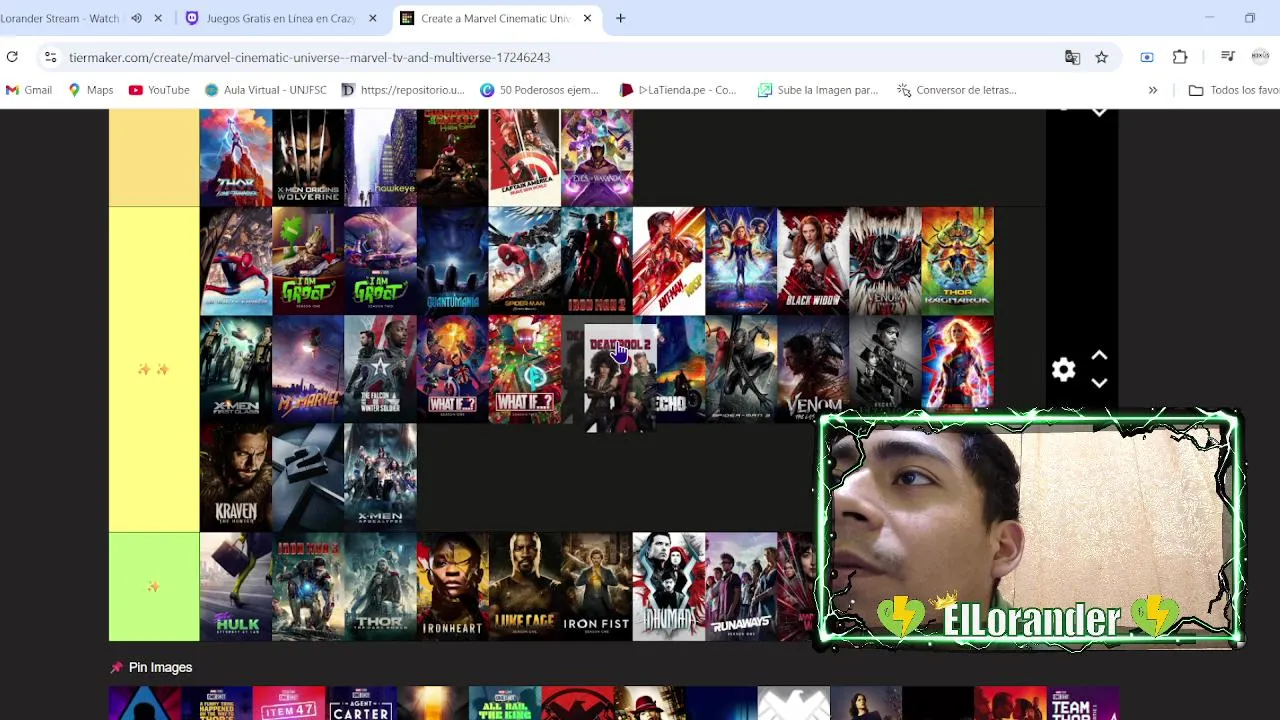Select the Iron Man 2 poster
Screen dimensions: 1280x720
[597, 261]
